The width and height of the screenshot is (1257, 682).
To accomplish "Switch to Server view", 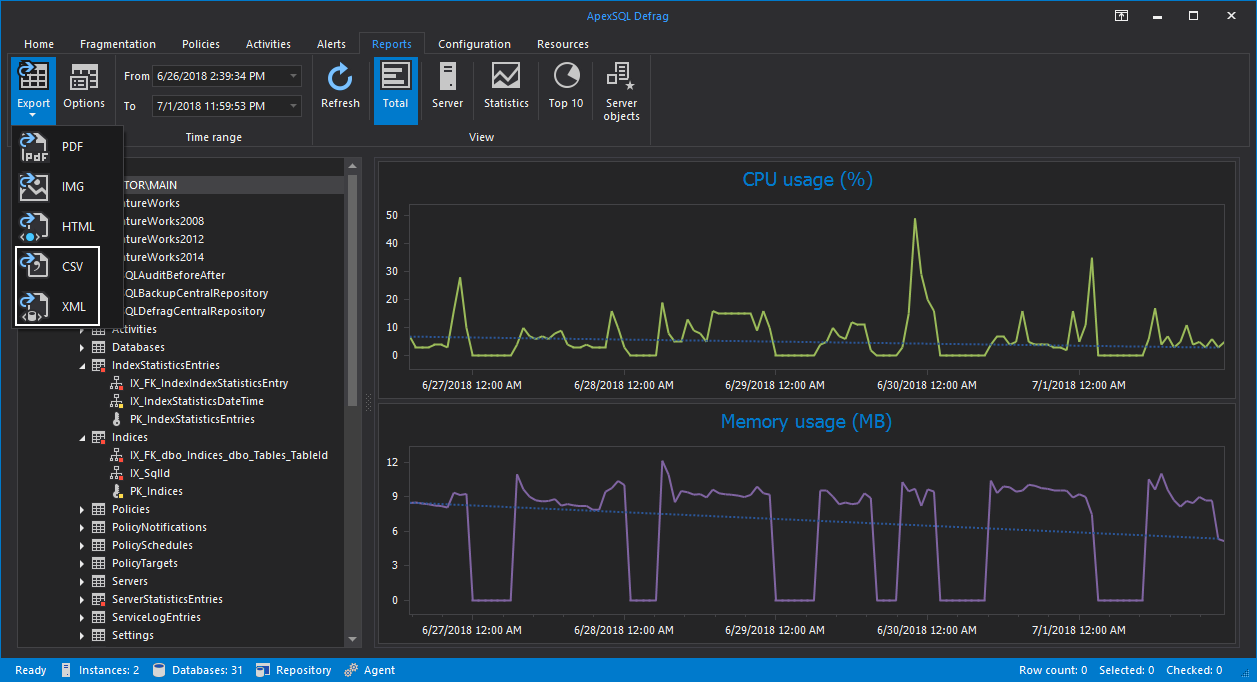I will coord(447,87).
